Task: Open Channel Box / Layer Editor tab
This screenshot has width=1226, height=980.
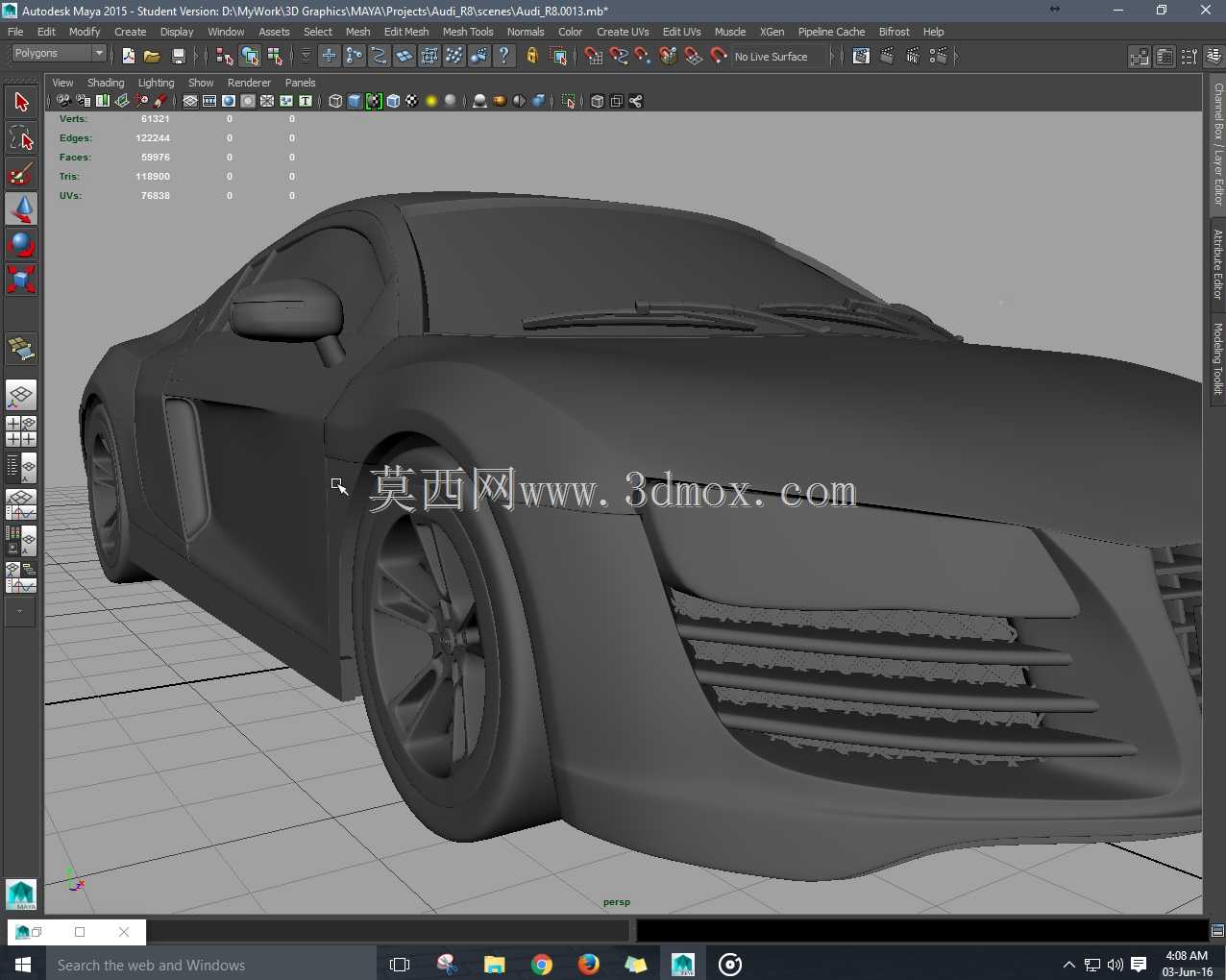Action: click(x=1218, y=144)
